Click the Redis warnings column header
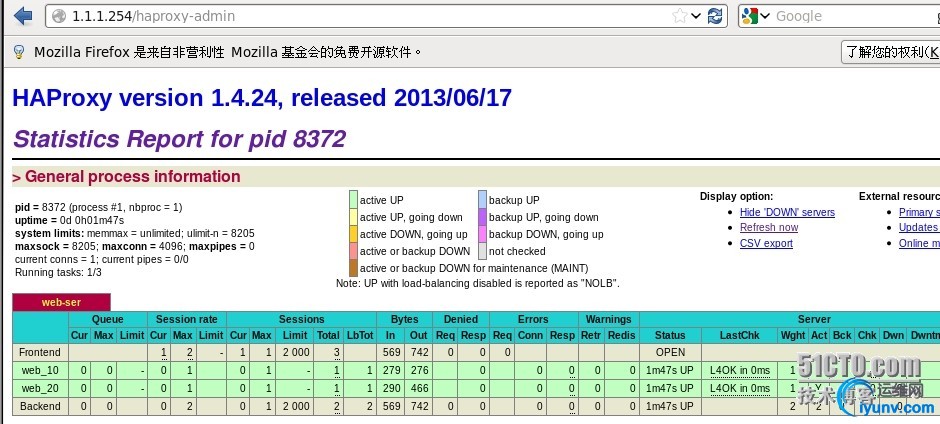The width and height of the screenshot is (940, 424). click(622, 336)
